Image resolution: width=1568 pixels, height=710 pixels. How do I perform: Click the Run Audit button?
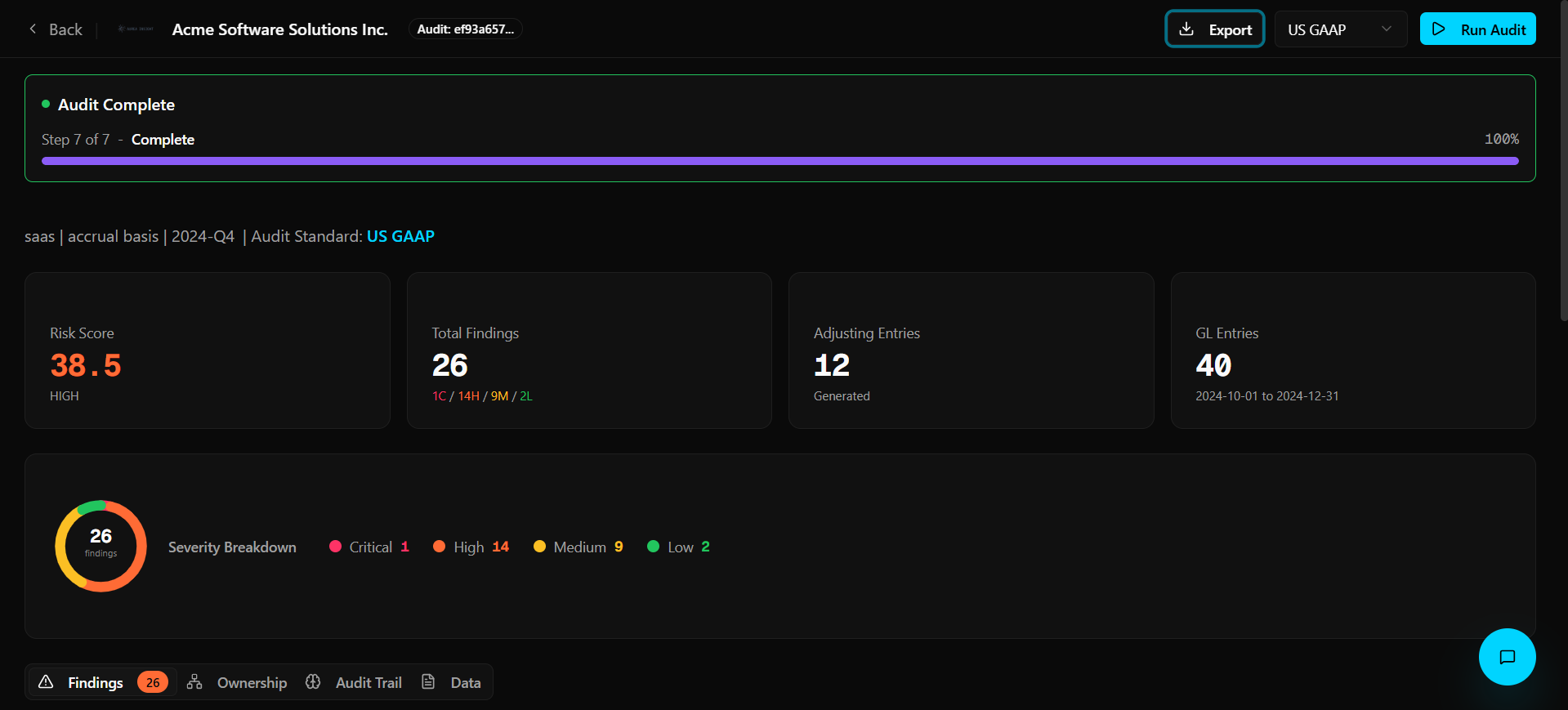tap(1478, 29)
